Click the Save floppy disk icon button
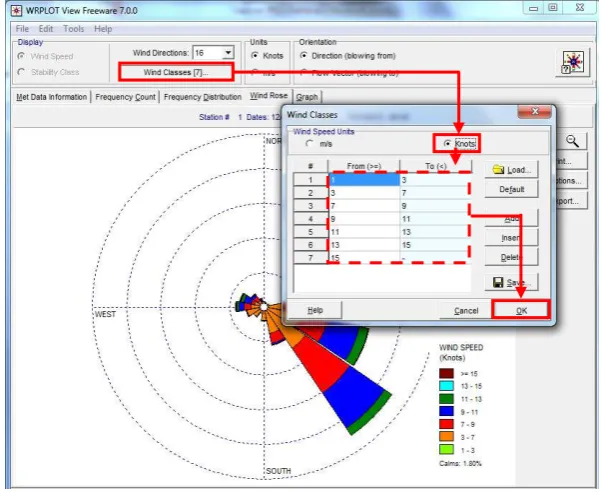The width and height of the screenshot is (601, 492). click(x=512, y=282)
